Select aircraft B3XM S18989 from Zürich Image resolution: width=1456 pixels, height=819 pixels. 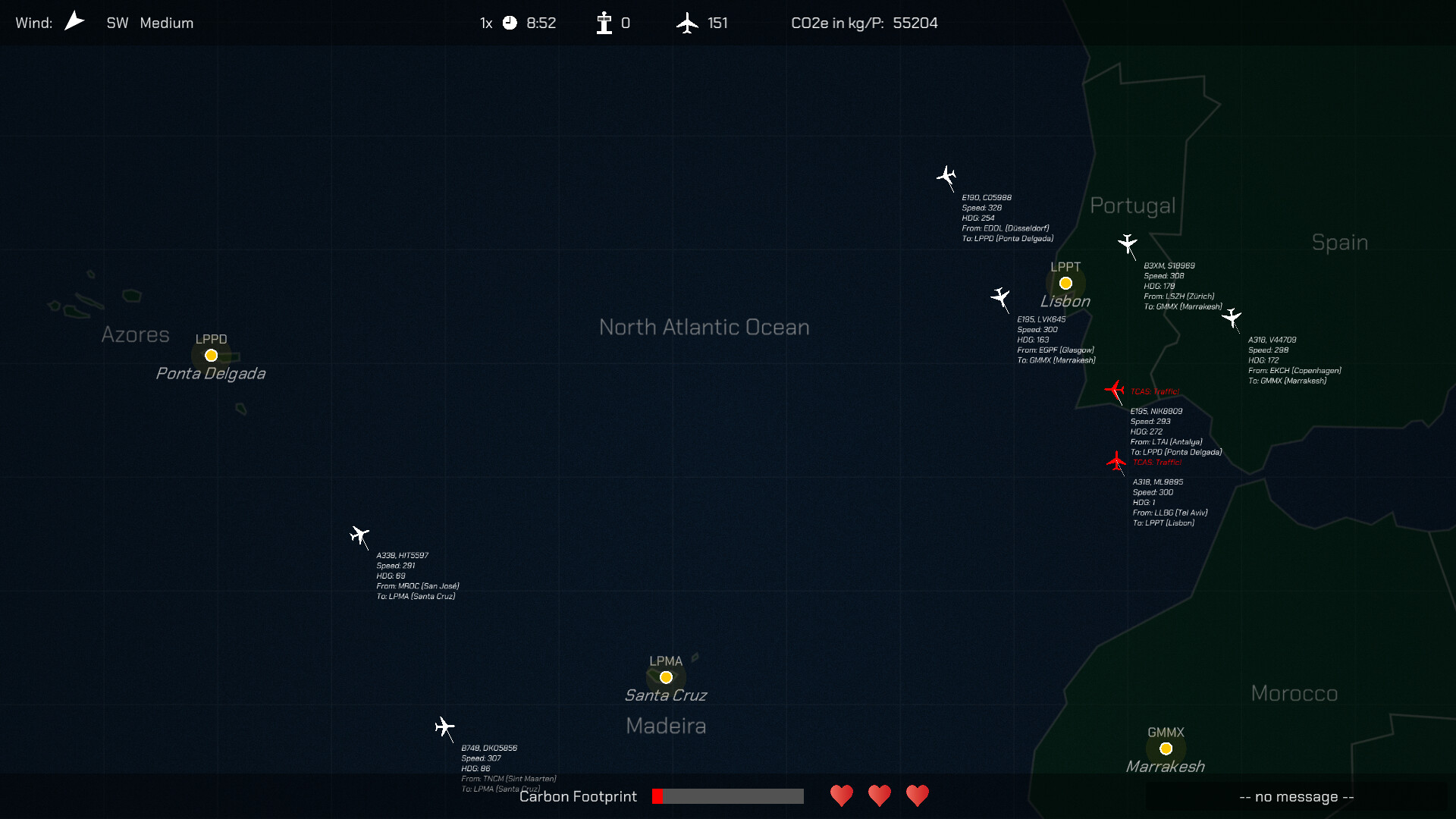tap(1128, 244)
